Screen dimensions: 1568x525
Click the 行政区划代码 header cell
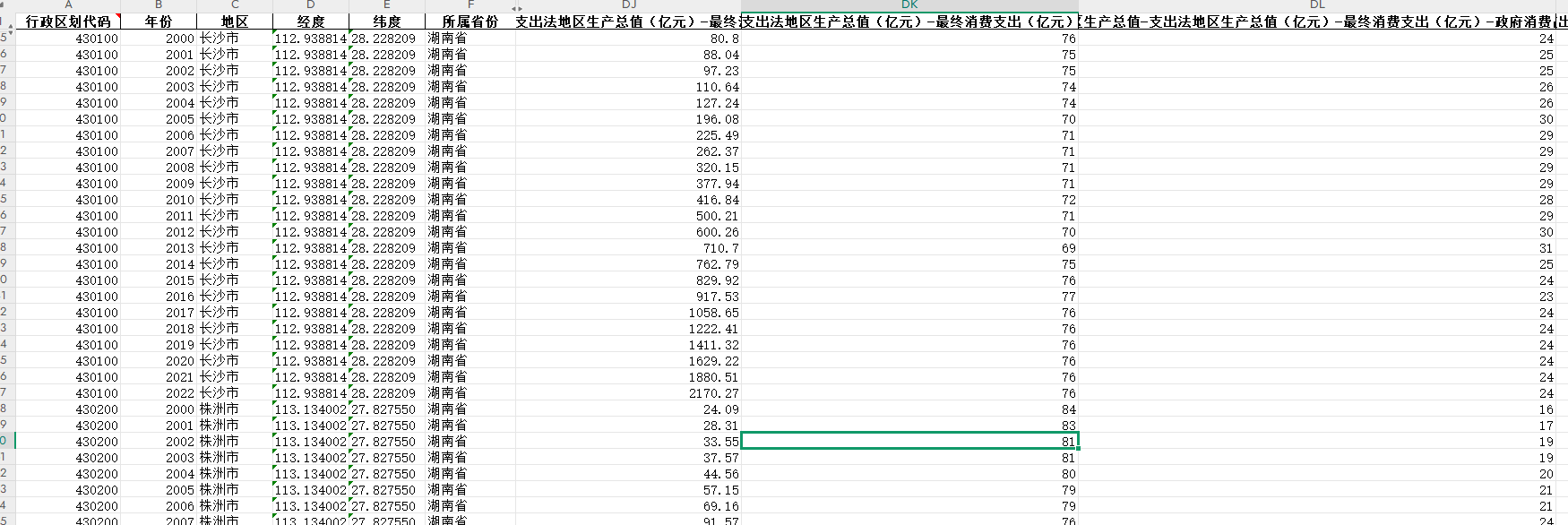coord(68,22)
